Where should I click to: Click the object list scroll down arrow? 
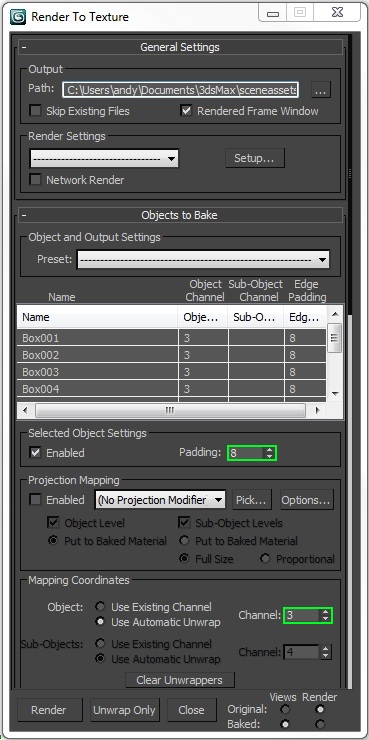[335, 393]
